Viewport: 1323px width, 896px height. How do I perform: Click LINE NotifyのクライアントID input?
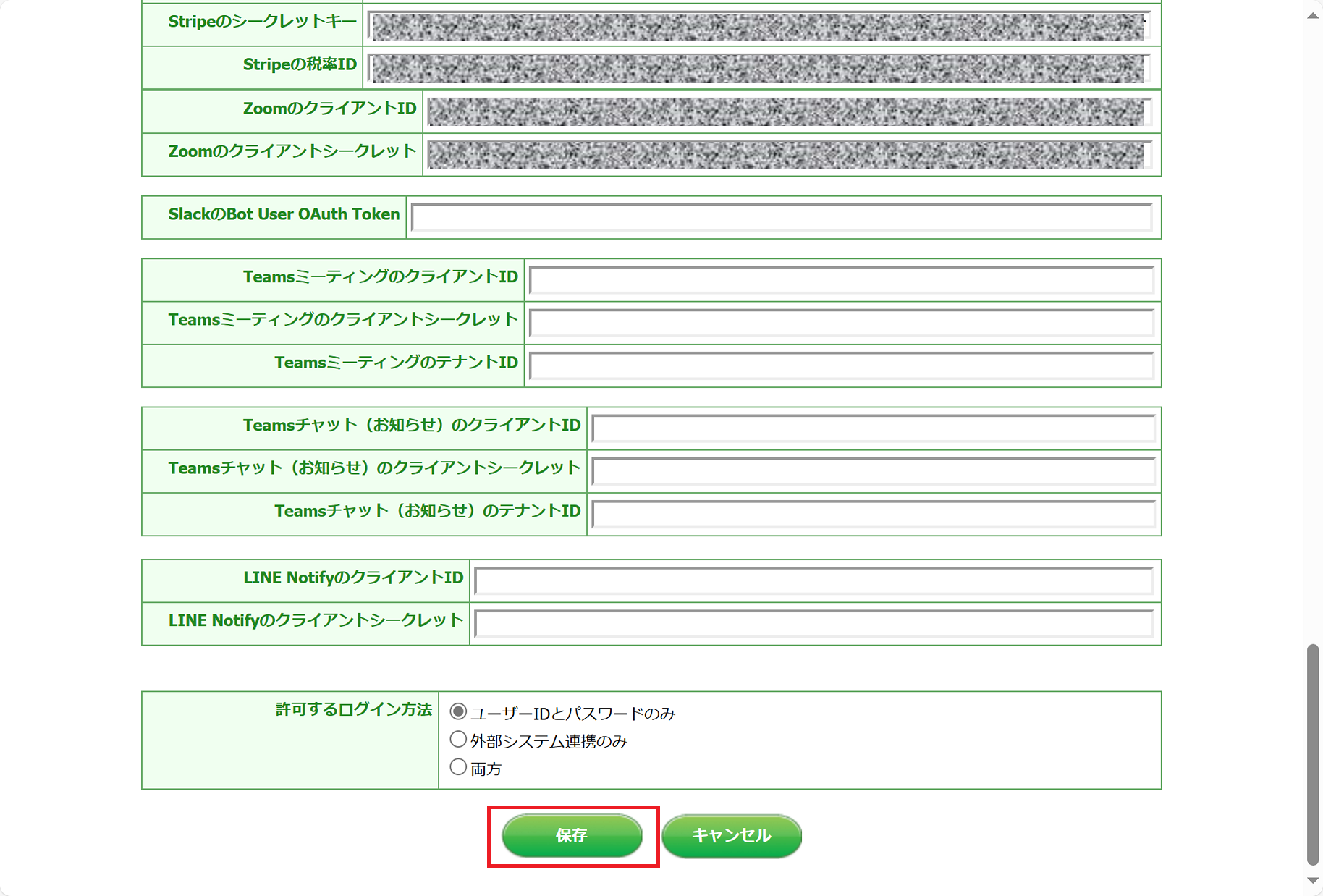(814, 581)
